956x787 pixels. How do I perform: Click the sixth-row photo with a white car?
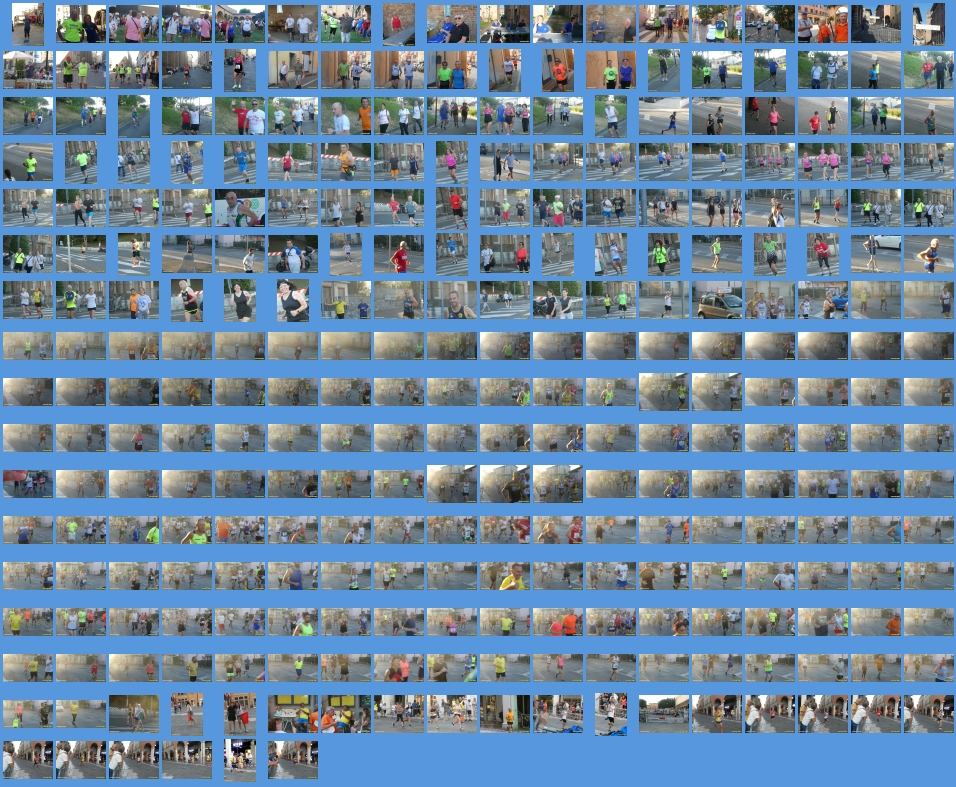coord(876,255)
